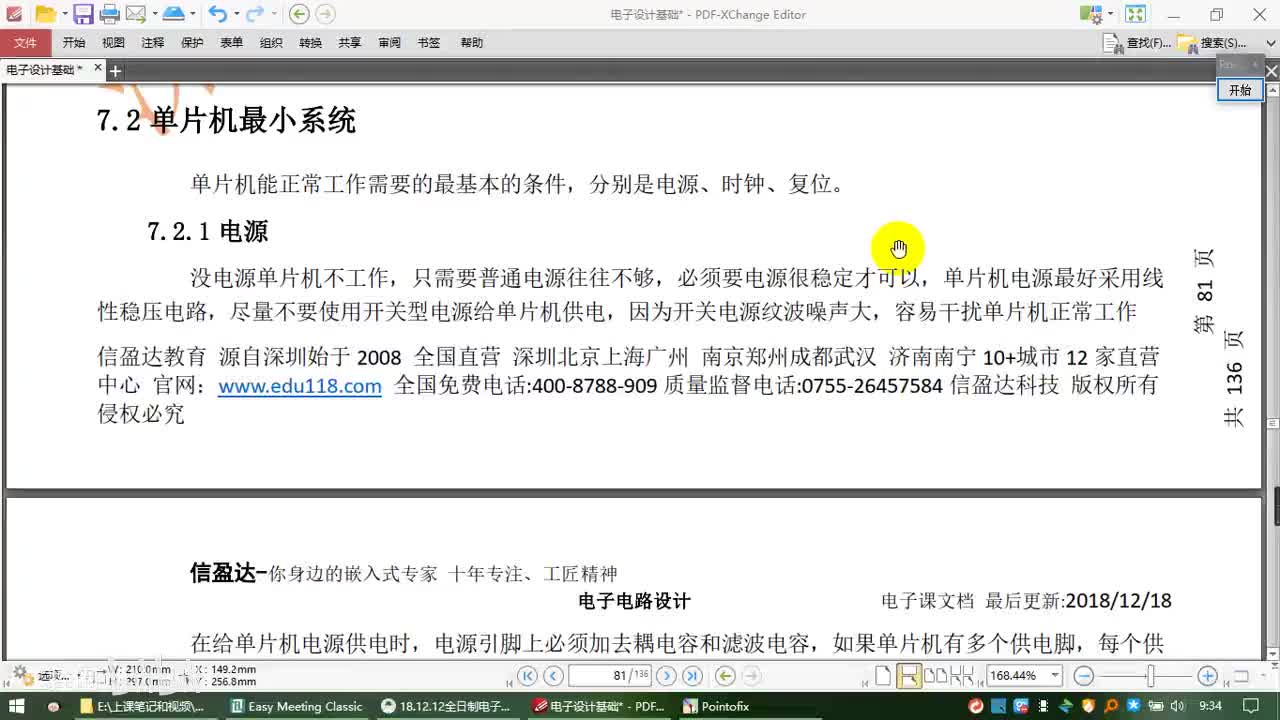The image size is (1280, 720).
Task: Toggle full screen mode icon
Action: coord(1135,14)
